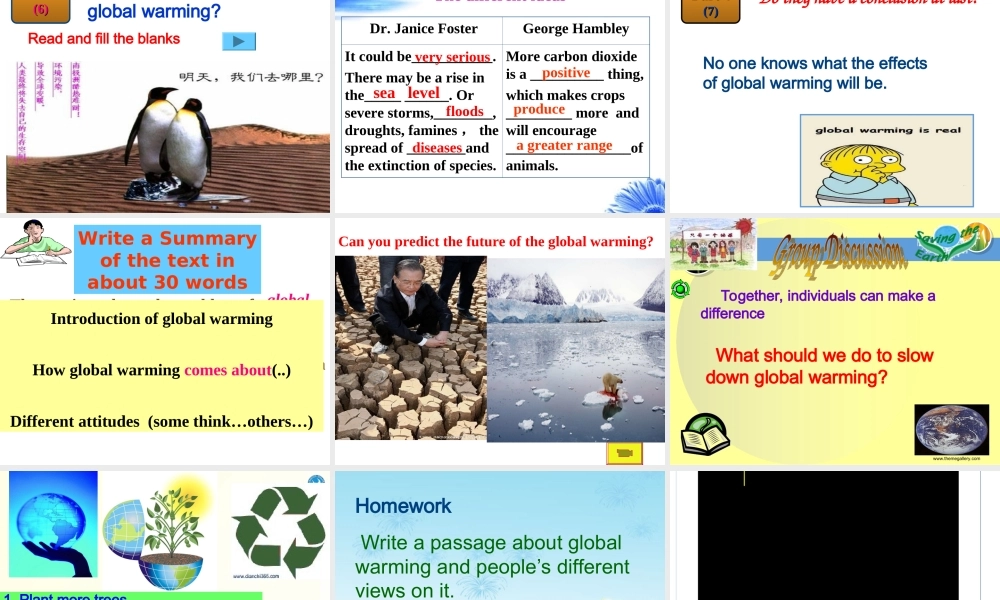Select the green recycling arrows symbol
Image resolution: width=1000 pixels, height=600 pixels.
tap(279, 530)
